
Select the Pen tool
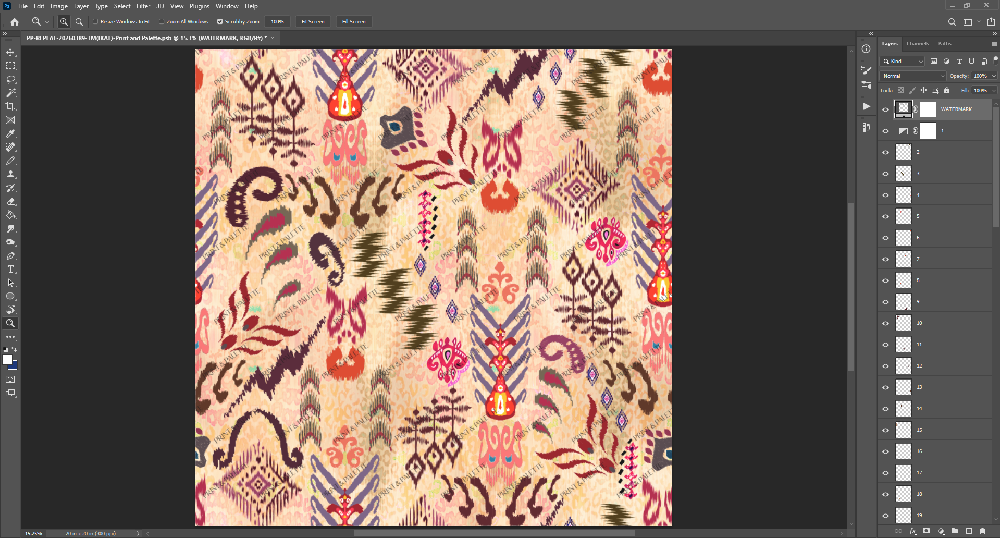click(11, 256)
